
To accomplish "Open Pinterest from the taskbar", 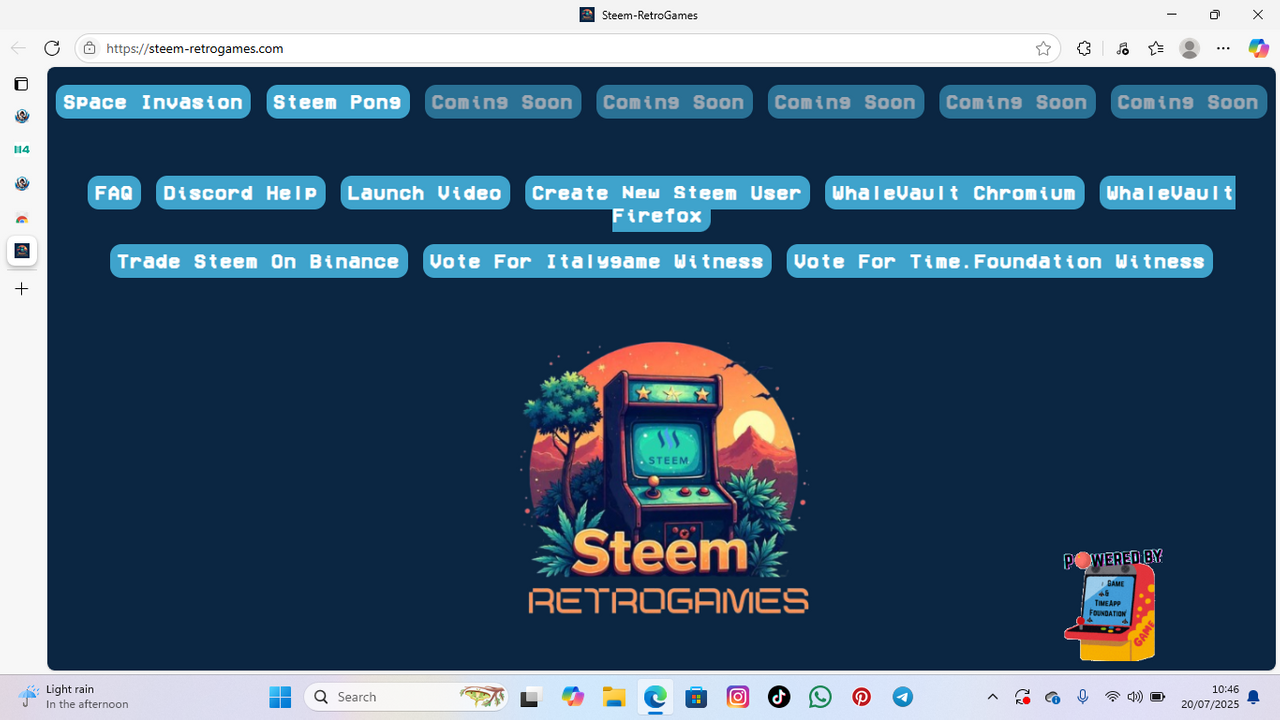I will coord(862,697).
